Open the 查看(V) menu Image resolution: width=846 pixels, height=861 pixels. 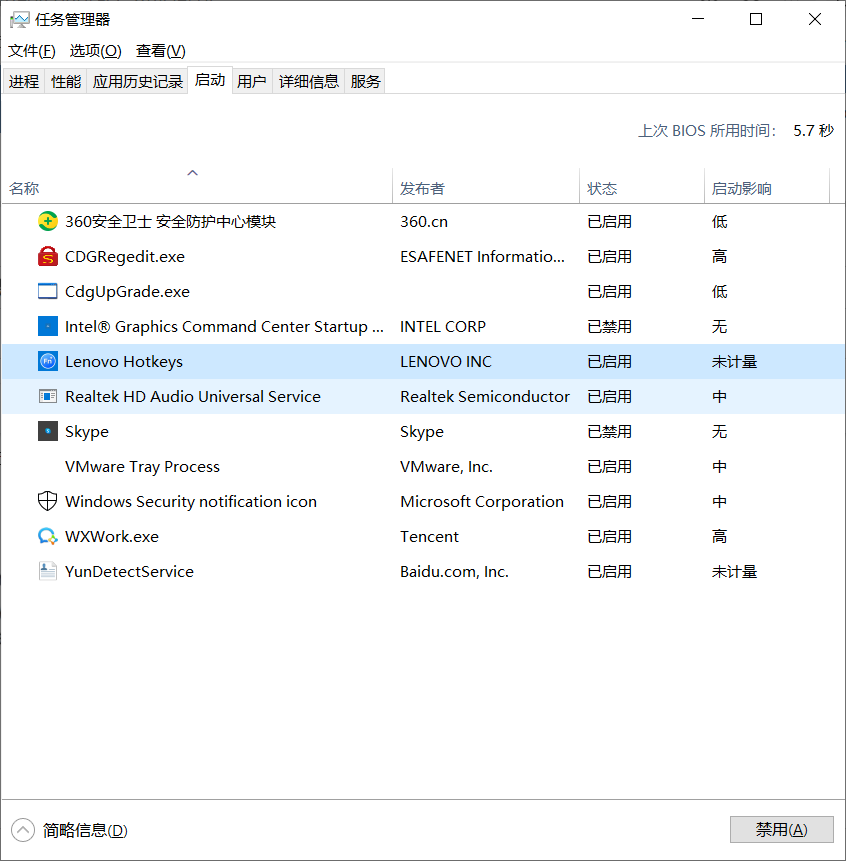tap(160, 51)
